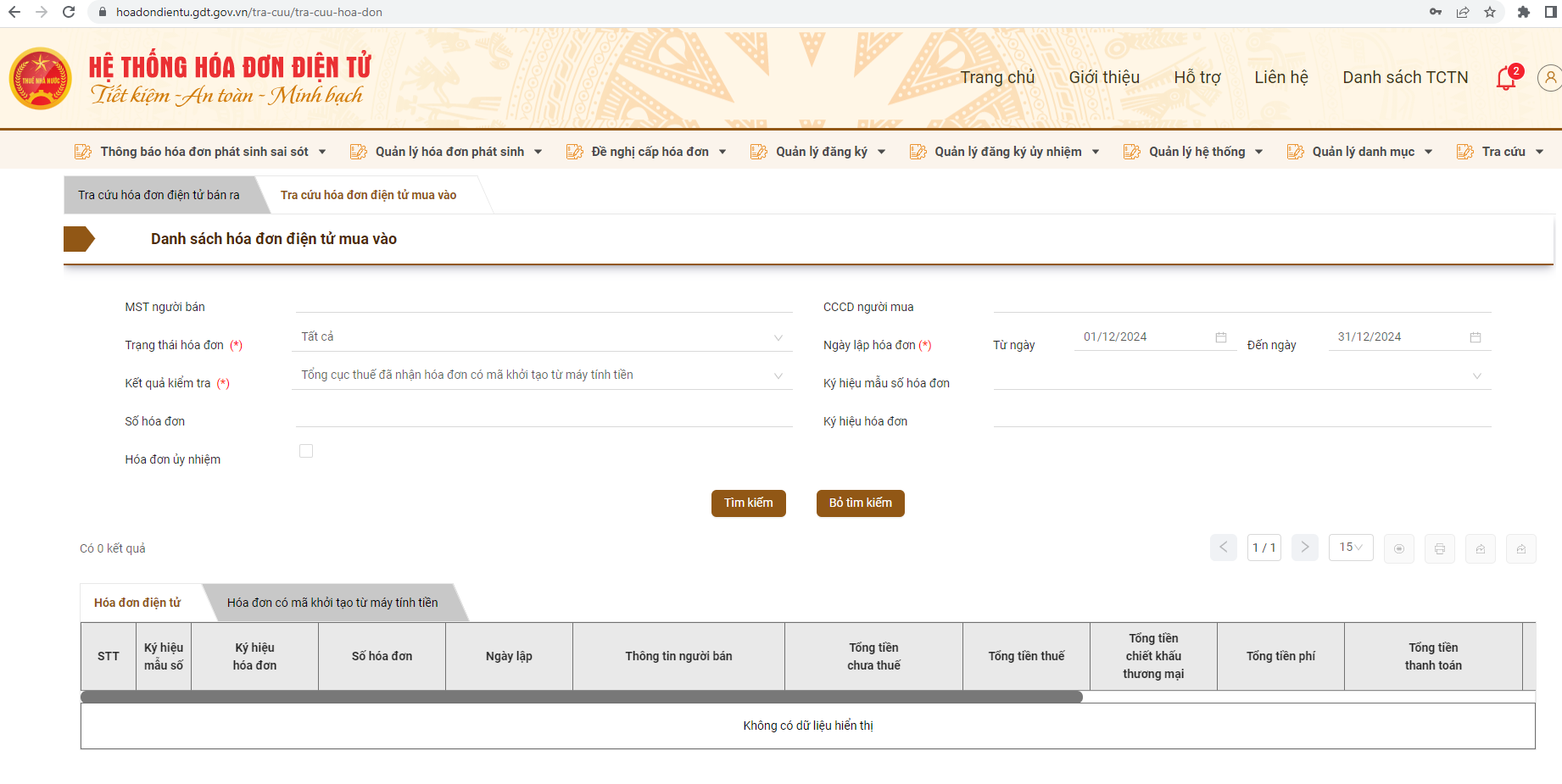
Task: Open calendar picker for Từ ngày date
Action: [1220, 337]
